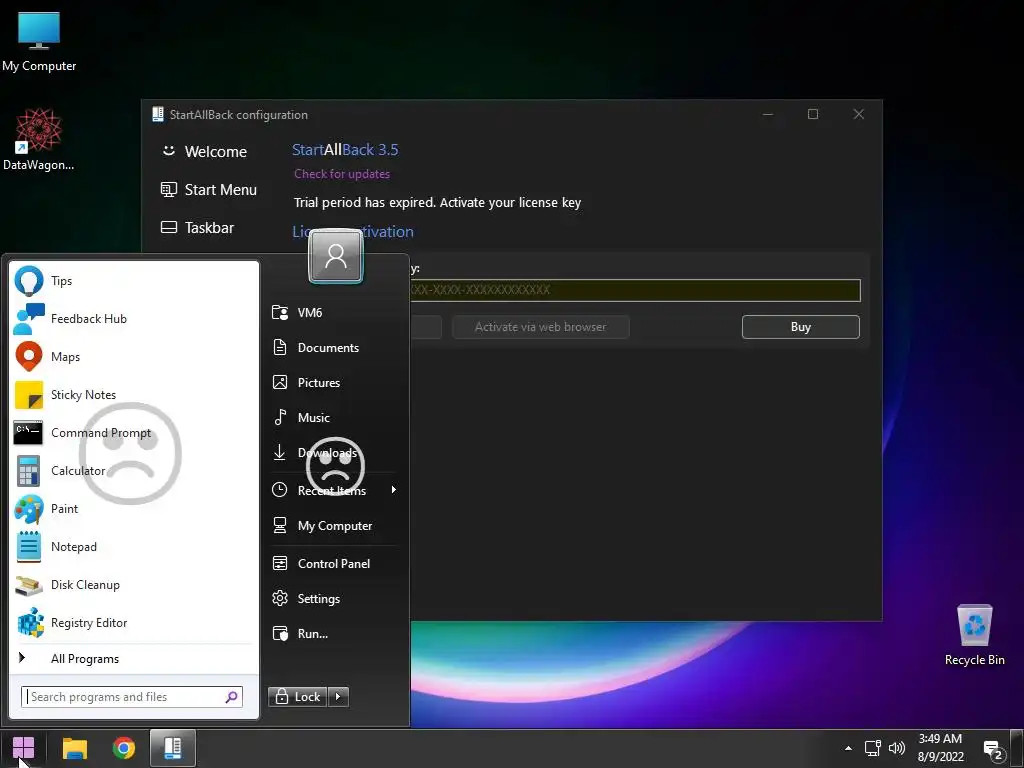Open File Explorer from taskbar

(74, 748)
